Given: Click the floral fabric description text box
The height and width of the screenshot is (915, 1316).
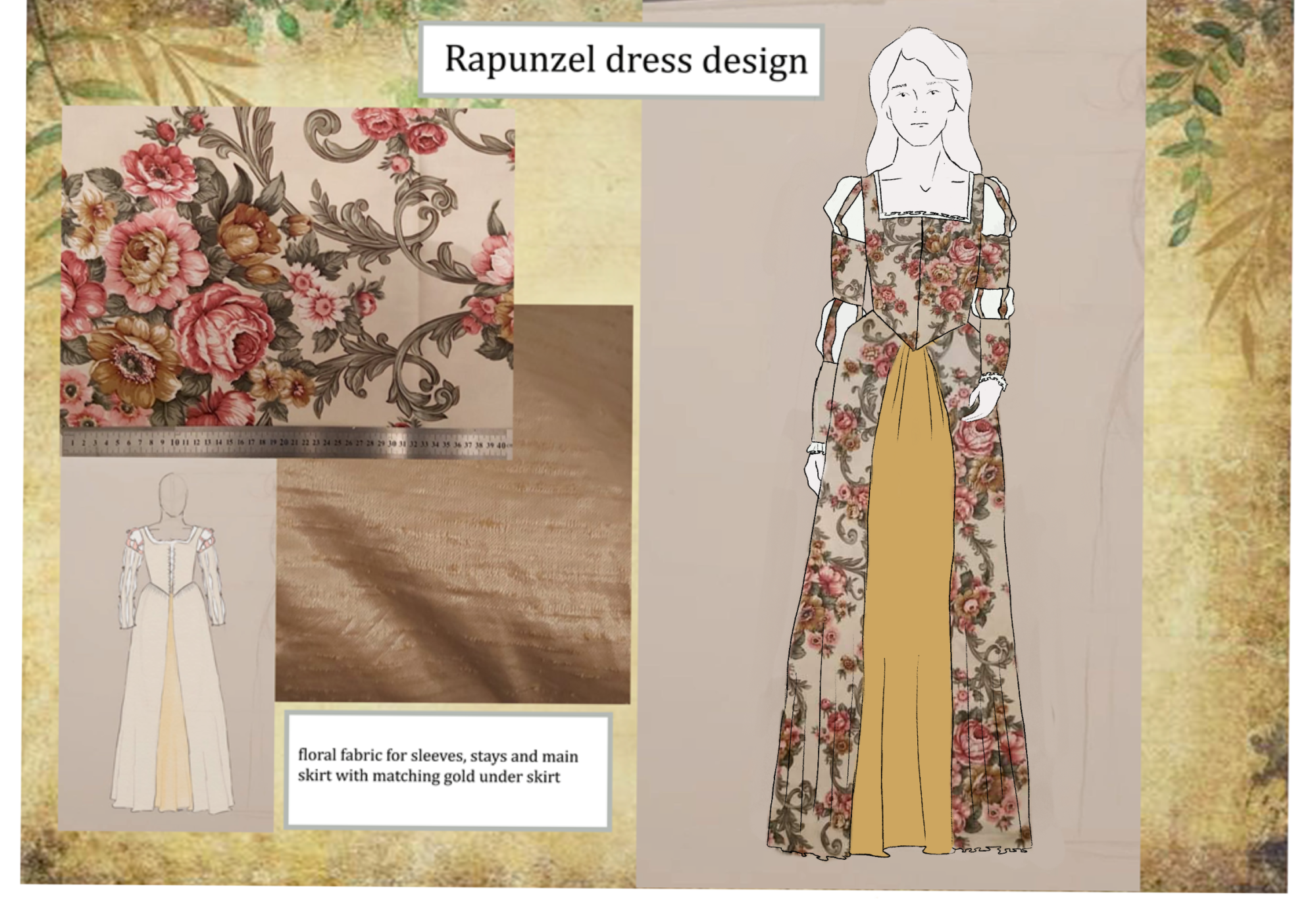Looking at the screenshot, I should pyautogui.click(x=449, y=769).
